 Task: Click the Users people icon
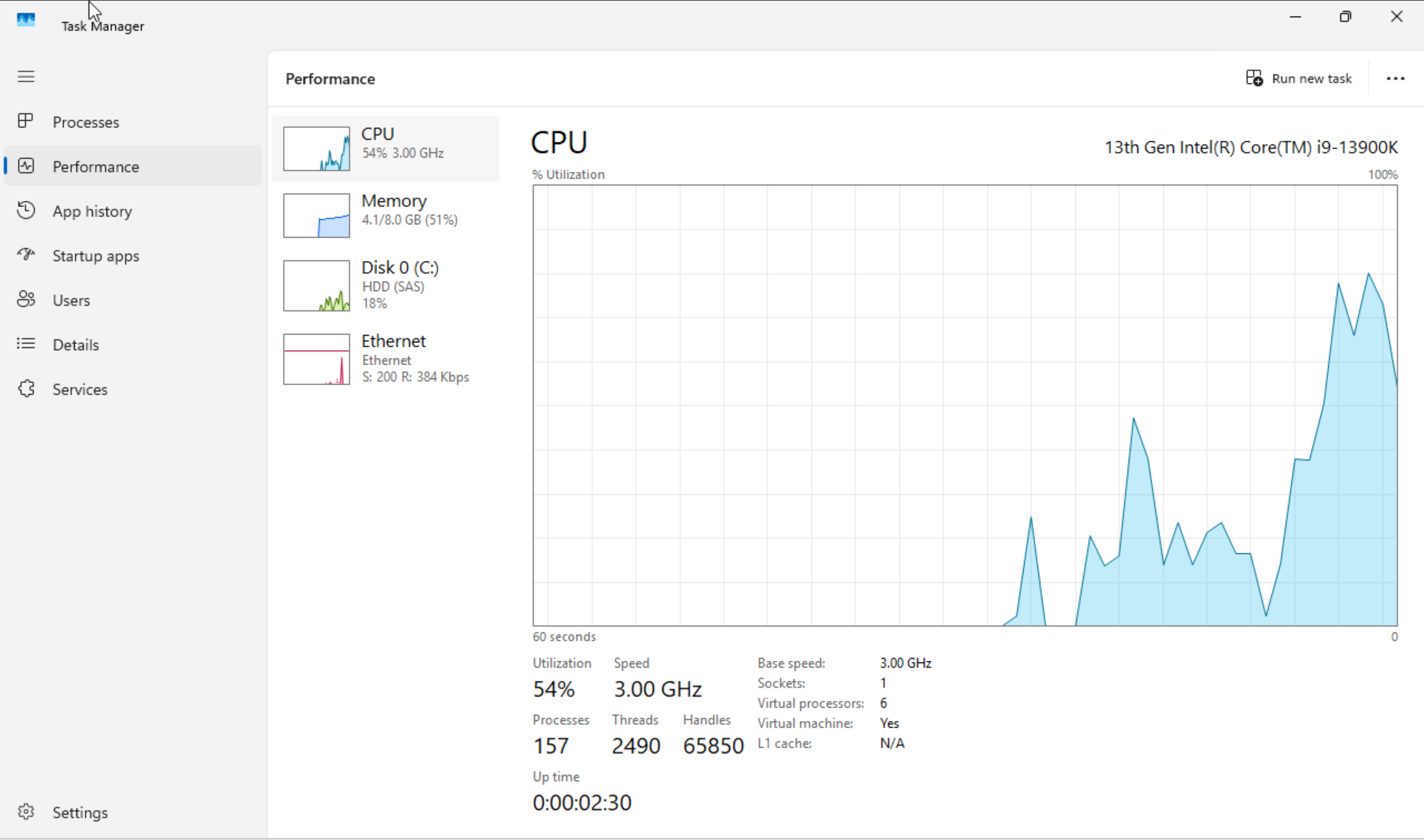coord(26,299)
